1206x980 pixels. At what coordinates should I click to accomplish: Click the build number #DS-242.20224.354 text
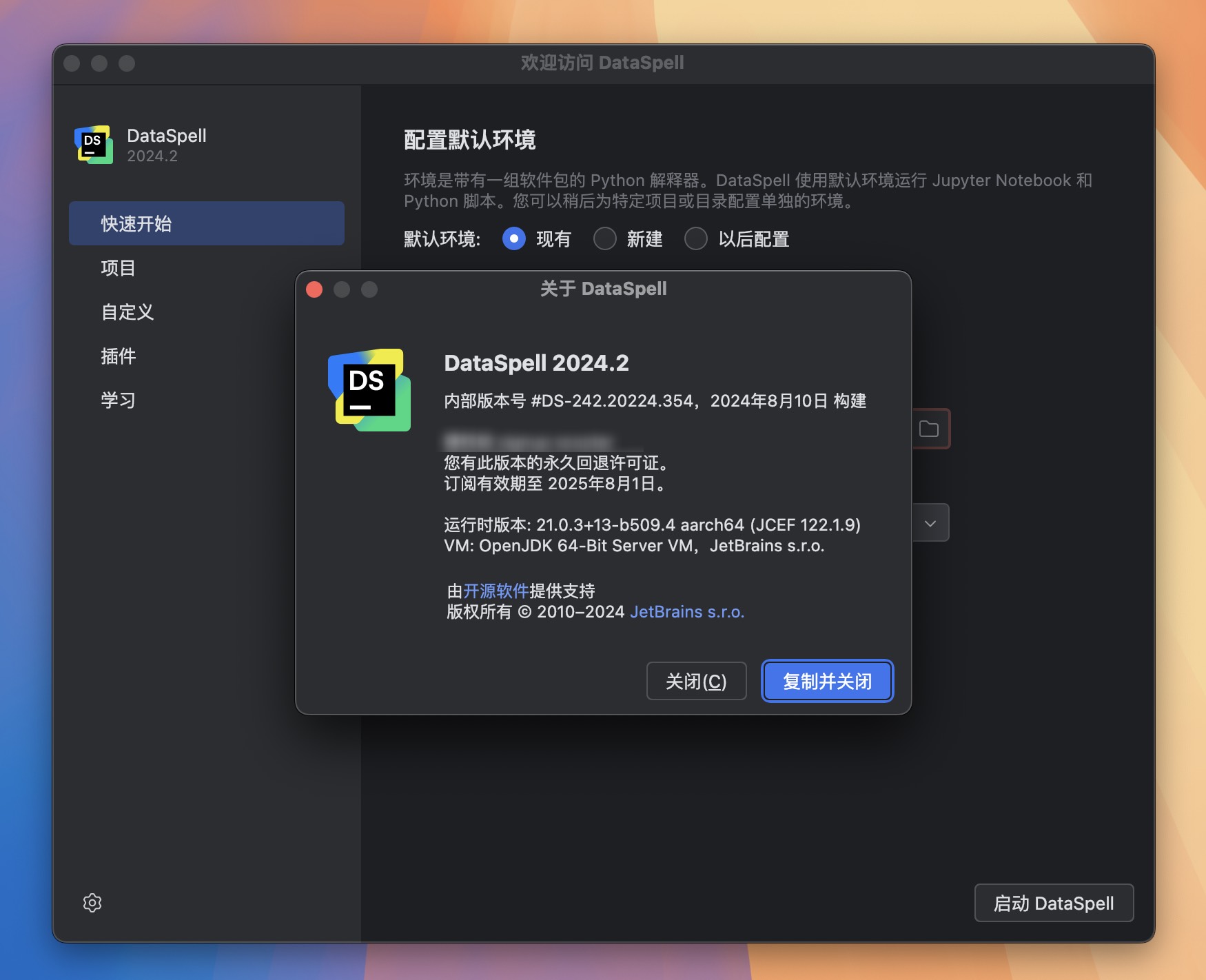click(611, 401)
